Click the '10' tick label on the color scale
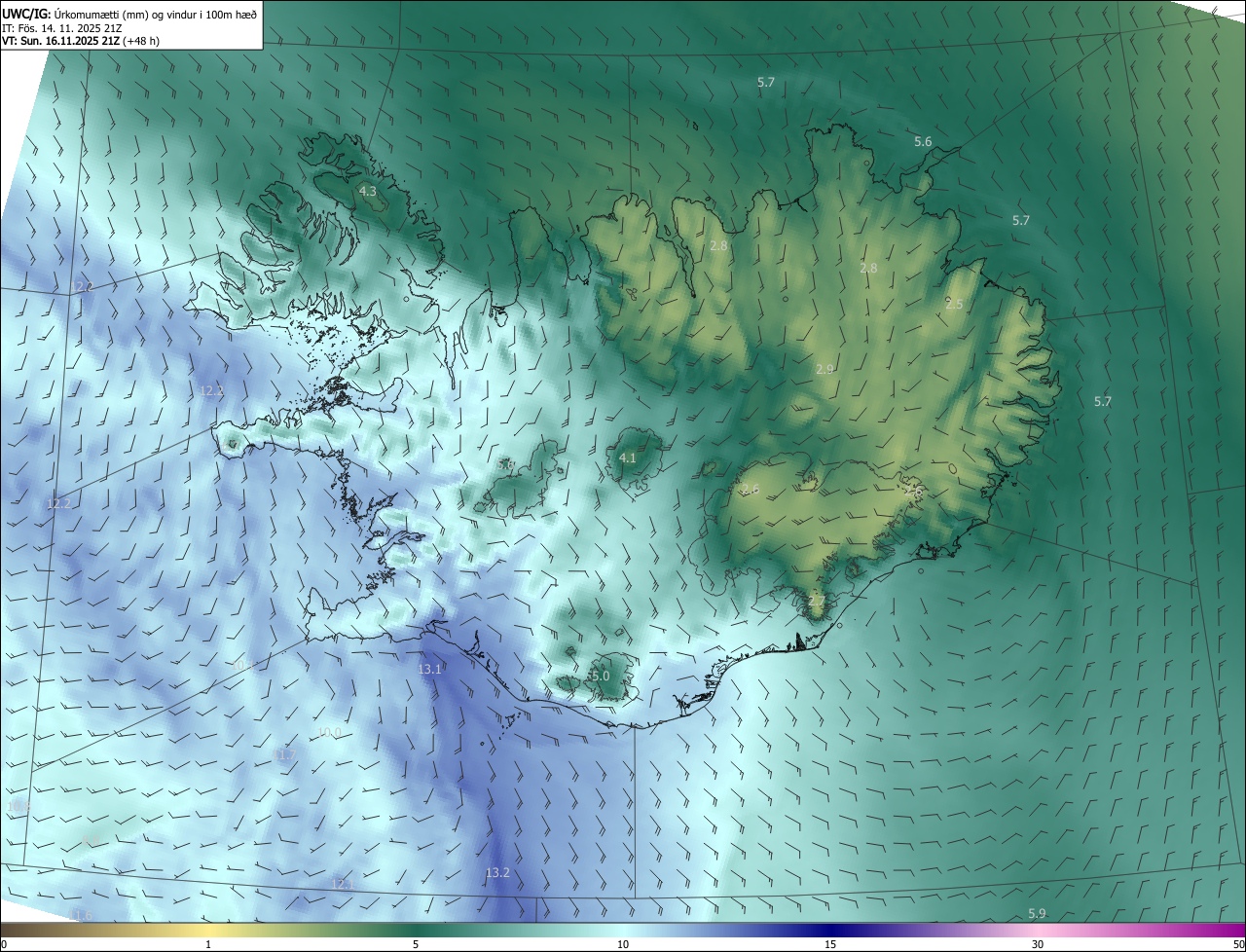1246x952 pixels. [623, 944]
